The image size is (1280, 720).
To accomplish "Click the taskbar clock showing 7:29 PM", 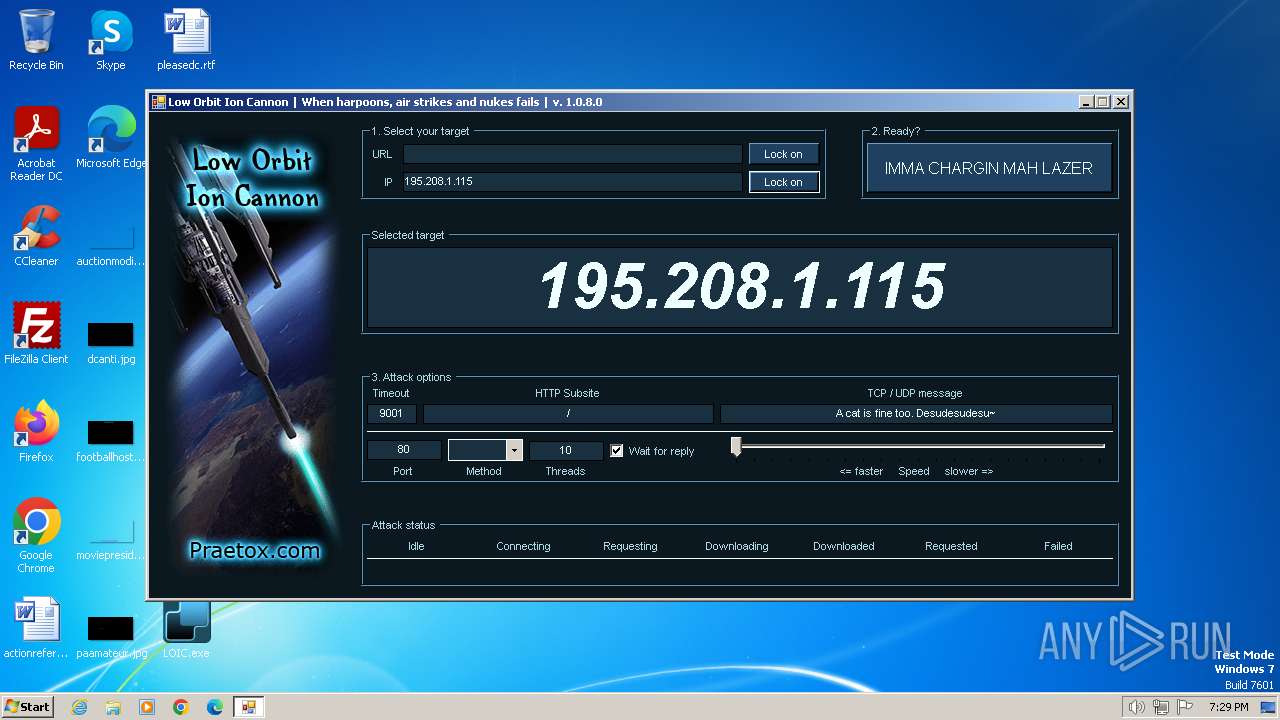I will [1228, 707].
